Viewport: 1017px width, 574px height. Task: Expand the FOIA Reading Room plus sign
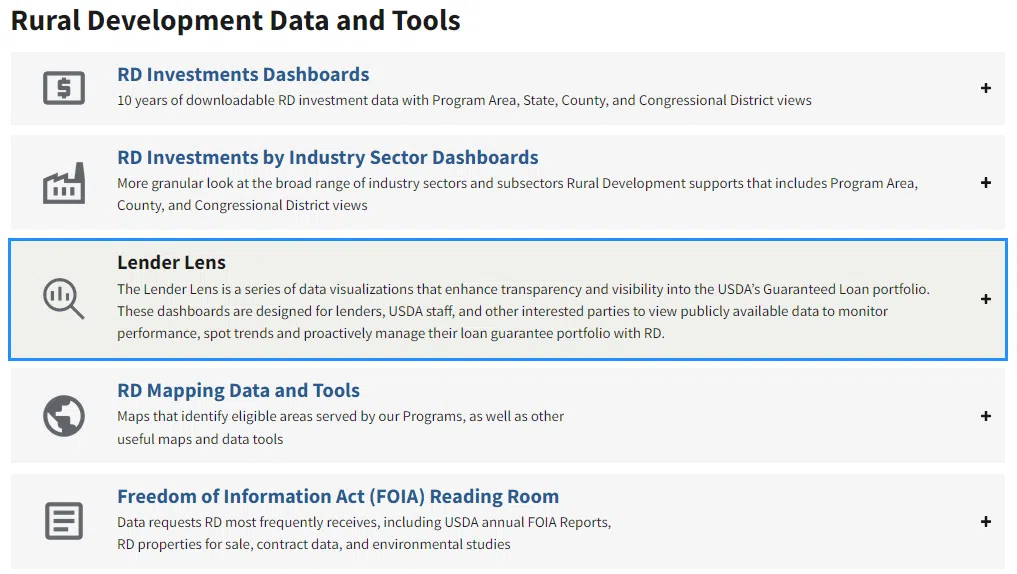[x=985, y=521]
